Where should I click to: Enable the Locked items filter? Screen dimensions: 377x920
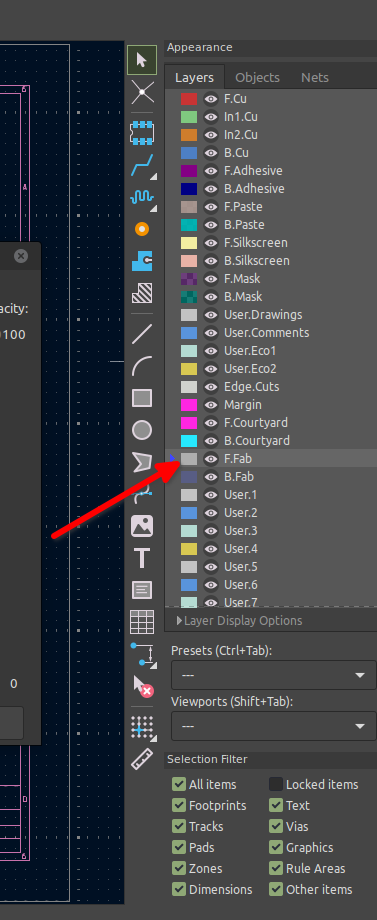coord(276,784)
